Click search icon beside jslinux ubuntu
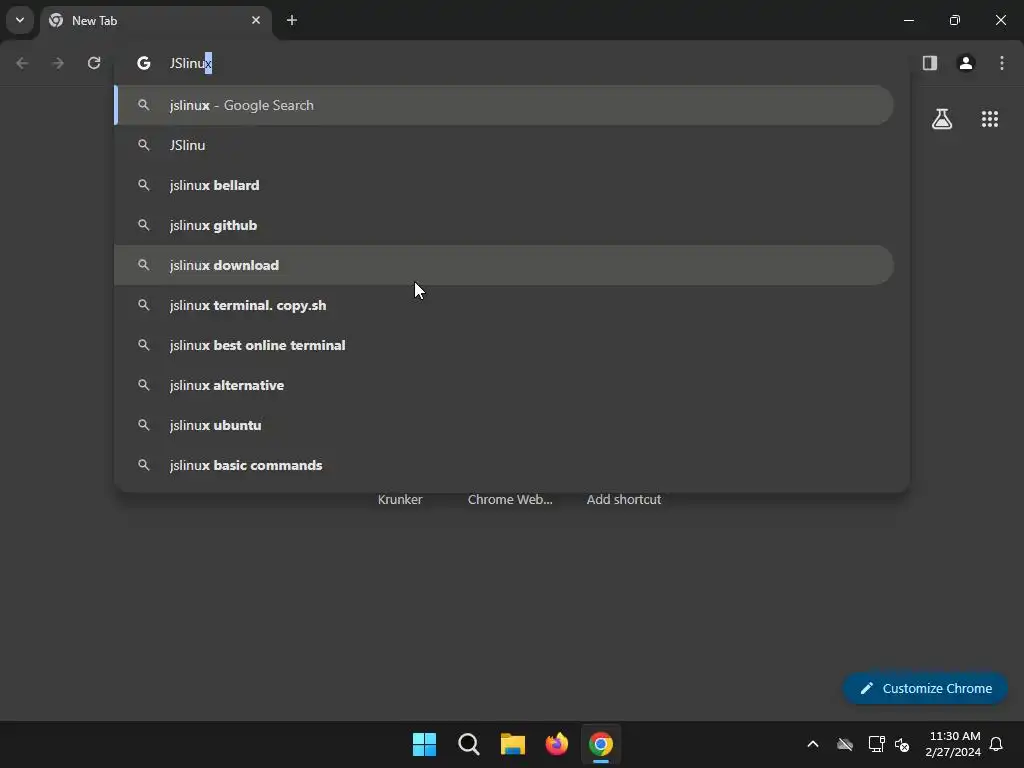 [144, 424]
